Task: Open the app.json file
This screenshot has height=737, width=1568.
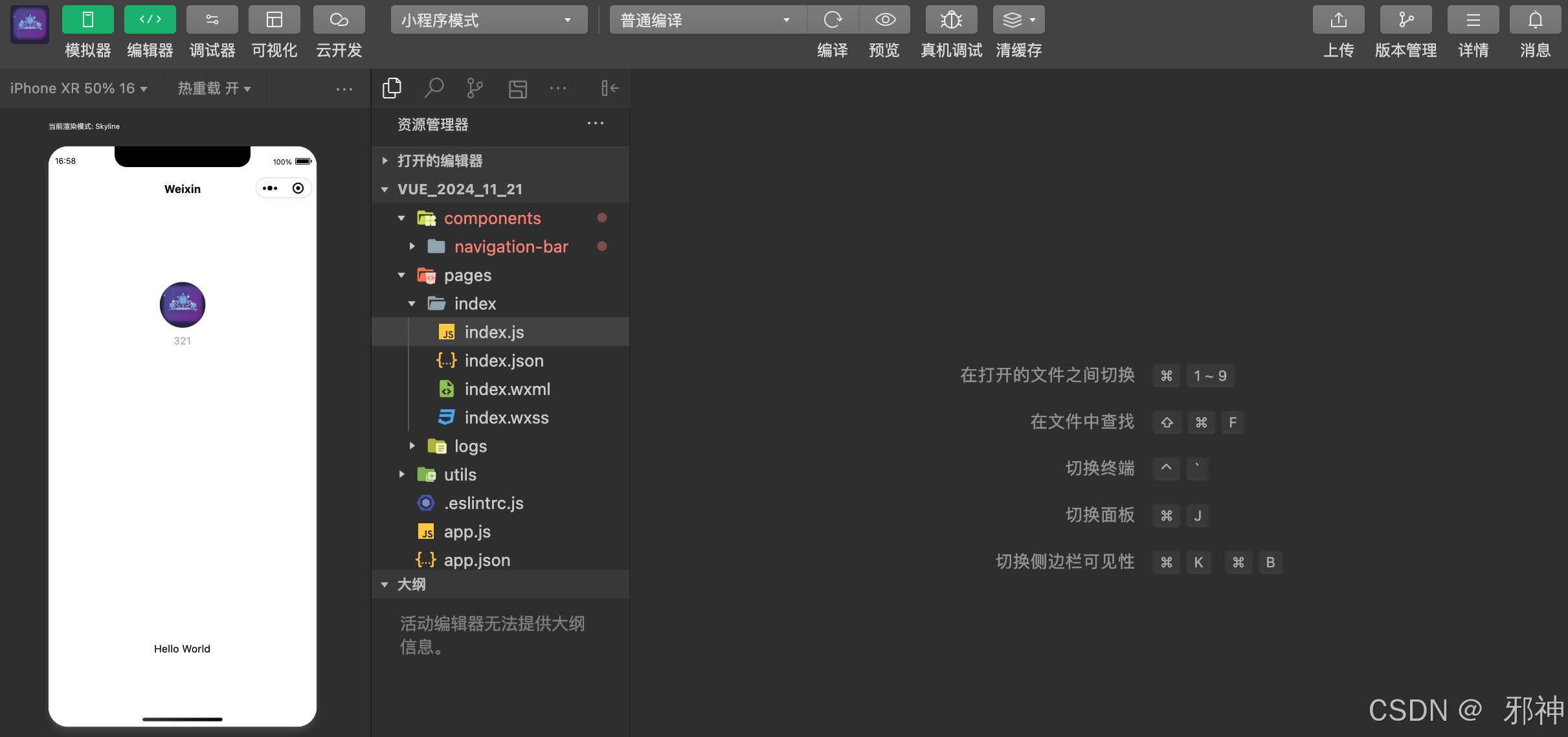Action: coord(476,560)
